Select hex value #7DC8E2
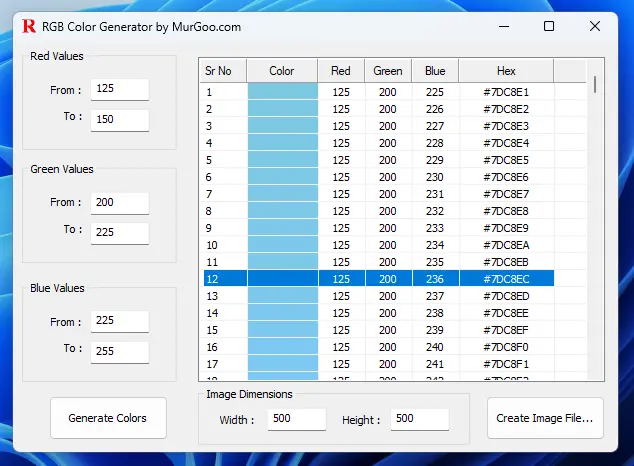 506,109
